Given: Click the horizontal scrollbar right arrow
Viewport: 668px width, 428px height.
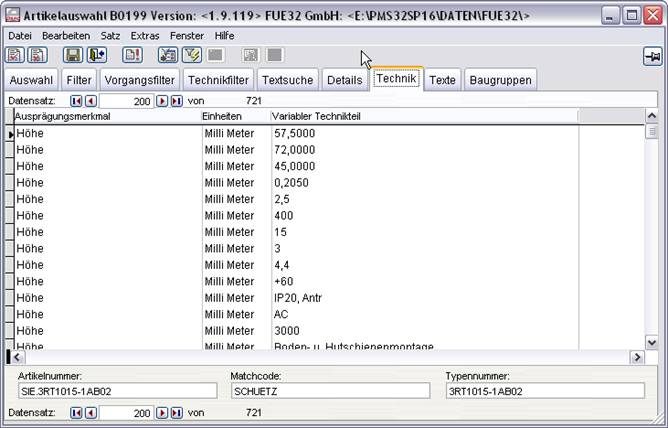Looking at the screenshot, I should 637,357.
